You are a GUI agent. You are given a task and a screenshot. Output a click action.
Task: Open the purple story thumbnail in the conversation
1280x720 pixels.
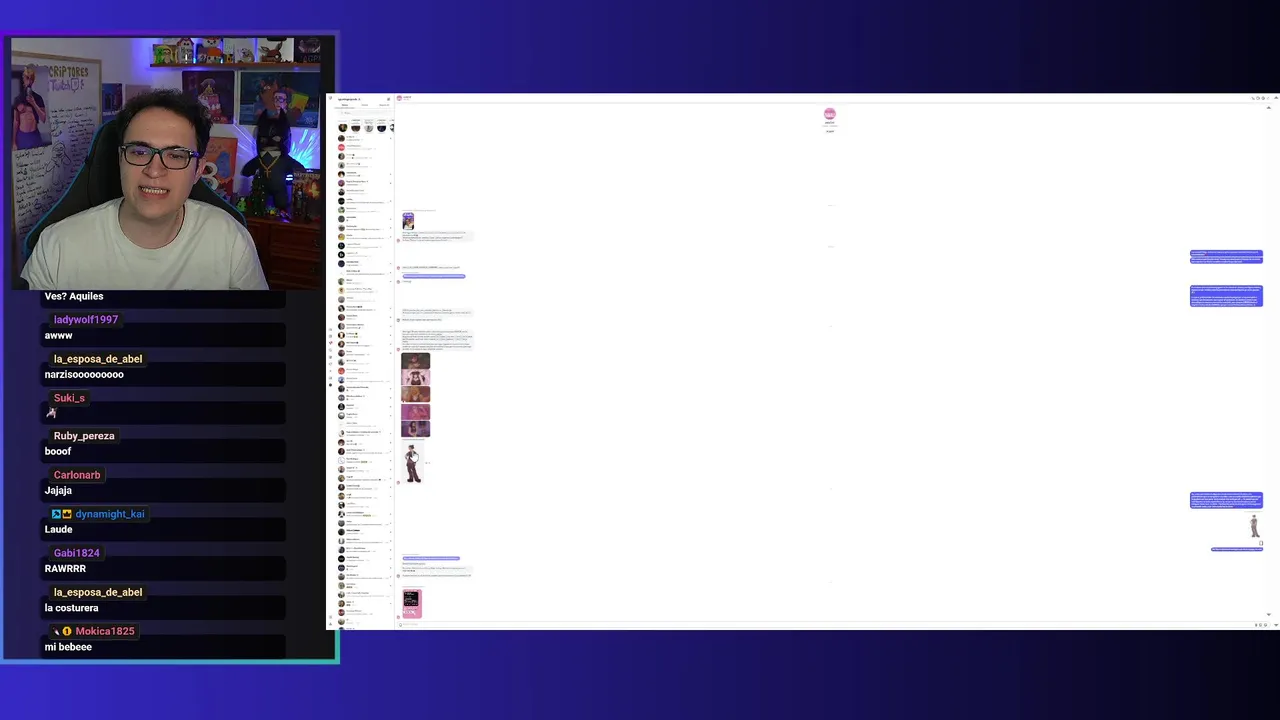408,221
